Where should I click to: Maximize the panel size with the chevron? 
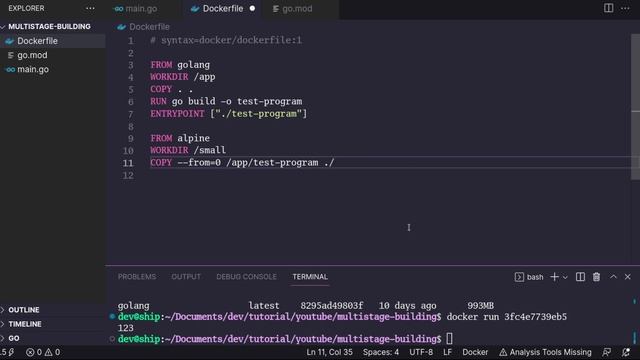click(x=613, y=277)
